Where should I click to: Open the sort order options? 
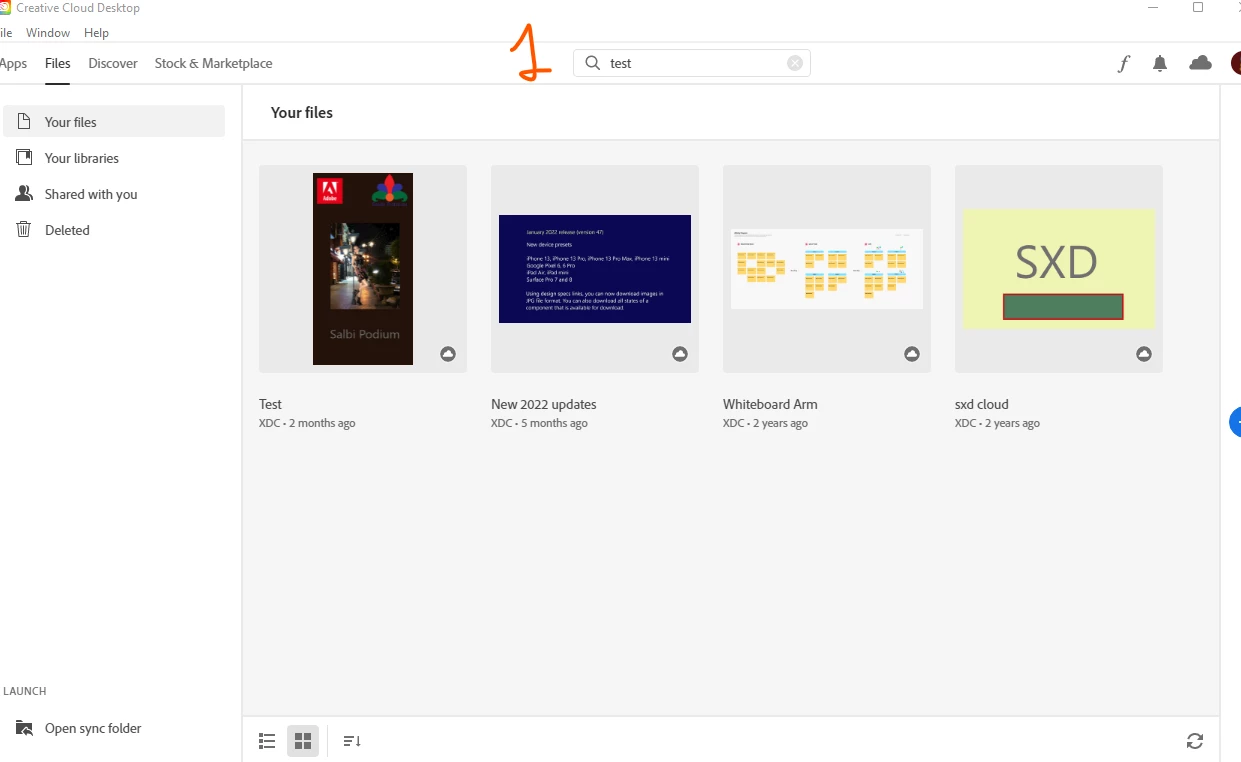pyautogui.click(x=352, y=741)
